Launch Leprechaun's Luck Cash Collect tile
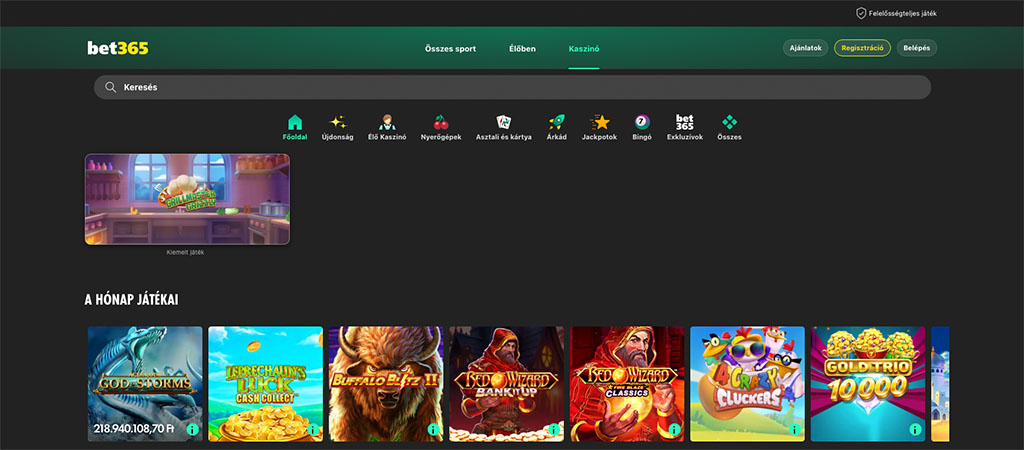 (x=265, y=383)
